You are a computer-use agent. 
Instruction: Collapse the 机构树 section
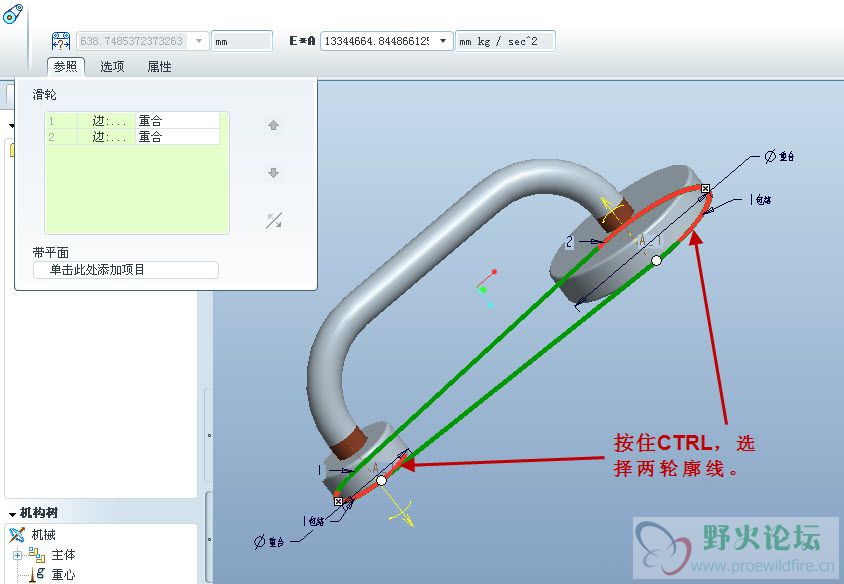[12, 514]
